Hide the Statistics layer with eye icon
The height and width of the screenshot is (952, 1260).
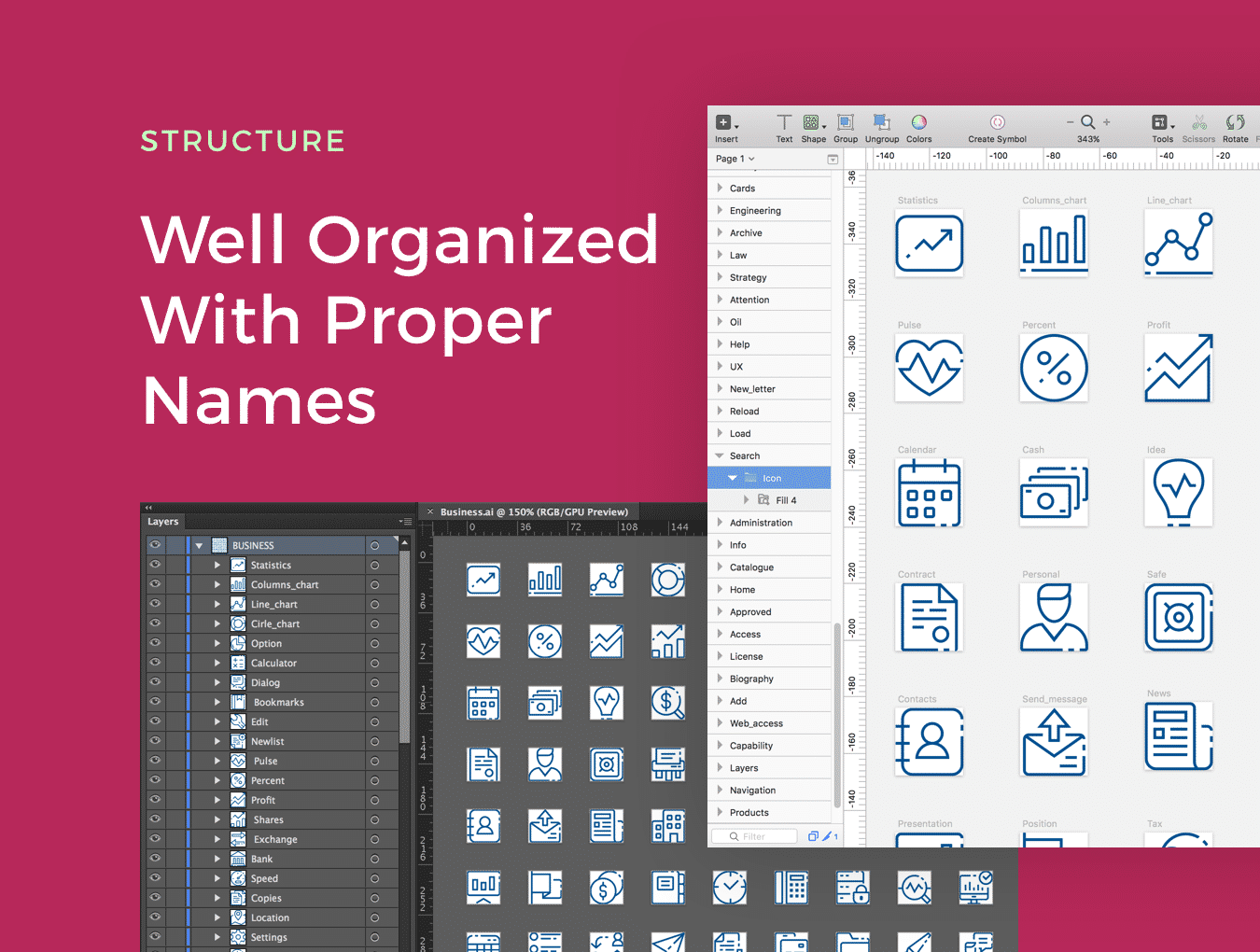[x=155, y=565]
